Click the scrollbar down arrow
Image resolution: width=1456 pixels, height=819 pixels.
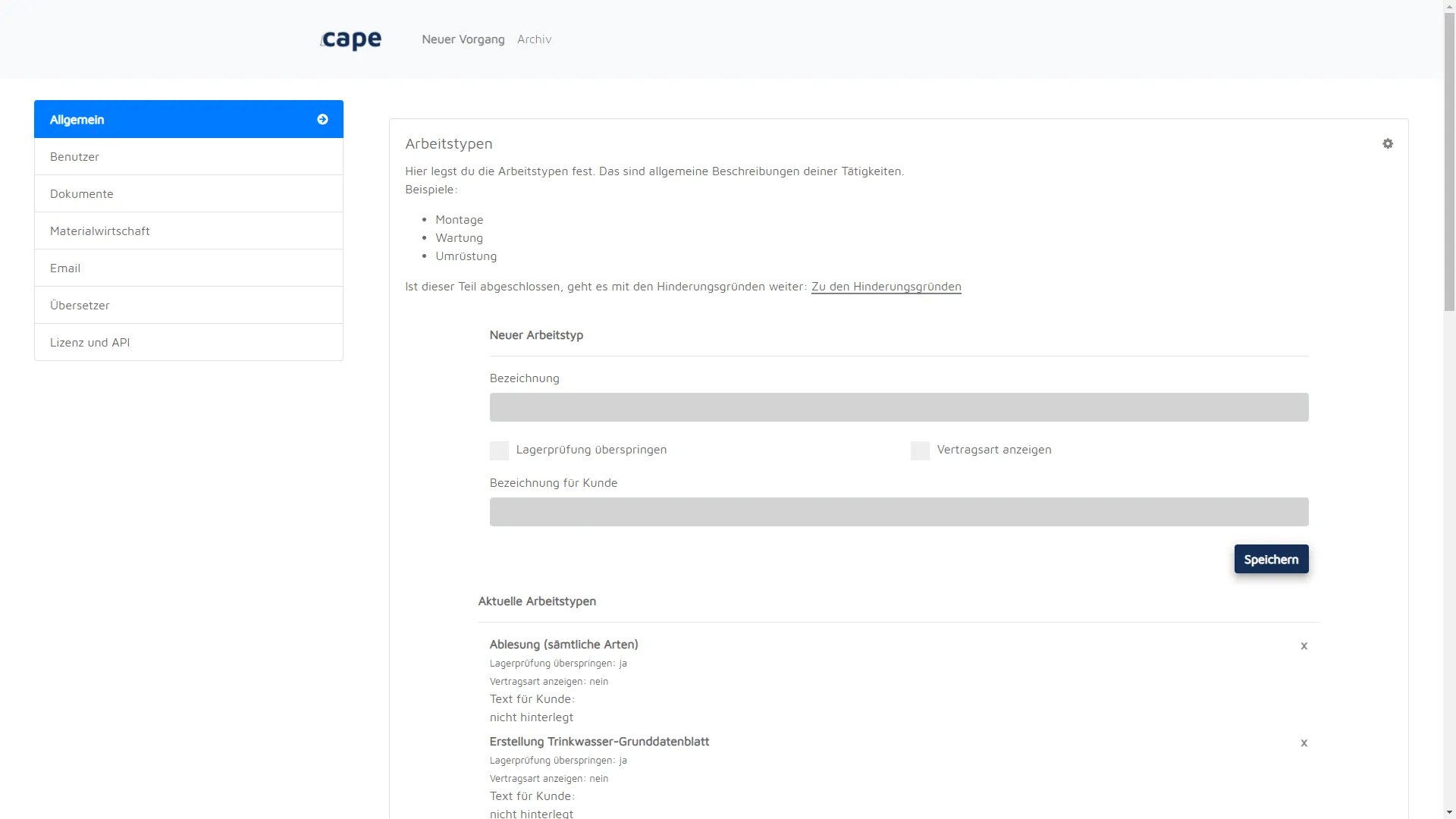pyautogui.click(x=1449, y=812)
